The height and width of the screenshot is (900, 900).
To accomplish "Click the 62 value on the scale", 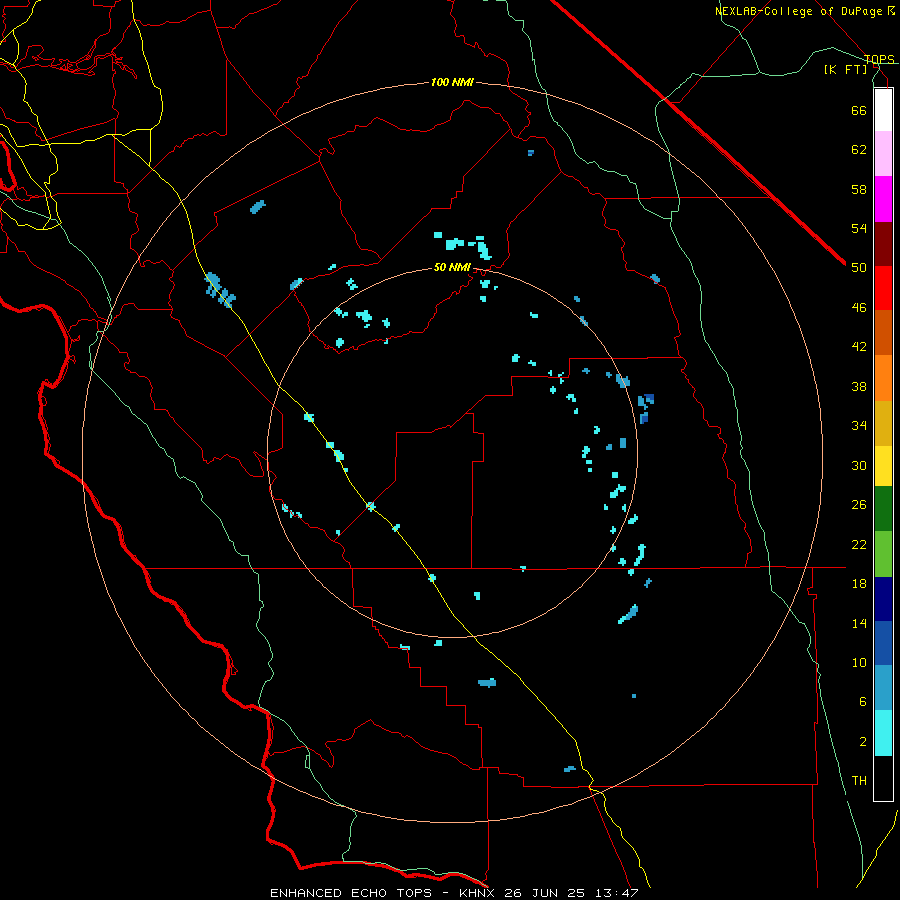I will point(859,150).
